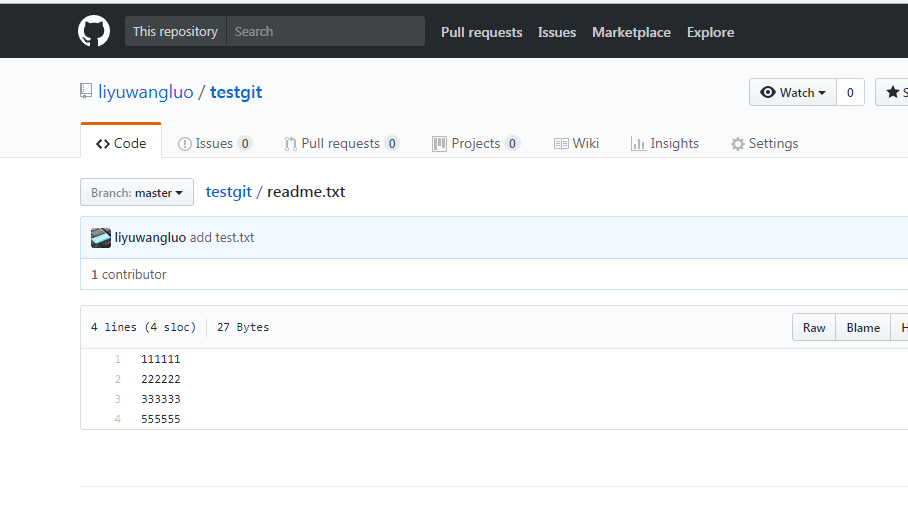Open Marketplace in top navigation

631,32
